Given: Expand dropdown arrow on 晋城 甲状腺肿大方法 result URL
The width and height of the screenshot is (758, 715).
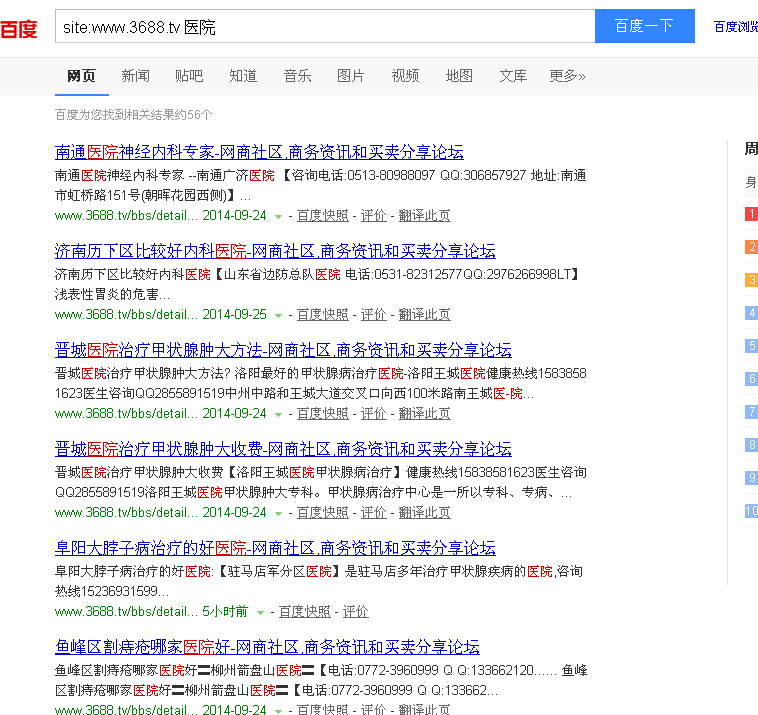Looking at the screenshot, I should [x=278, y=415].
